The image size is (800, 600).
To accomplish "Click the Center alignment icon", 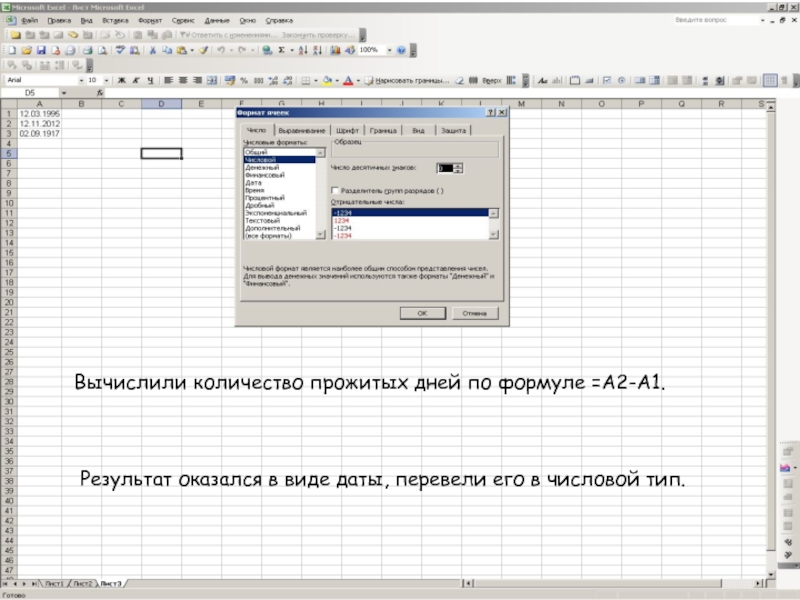I will coord(184,80).
